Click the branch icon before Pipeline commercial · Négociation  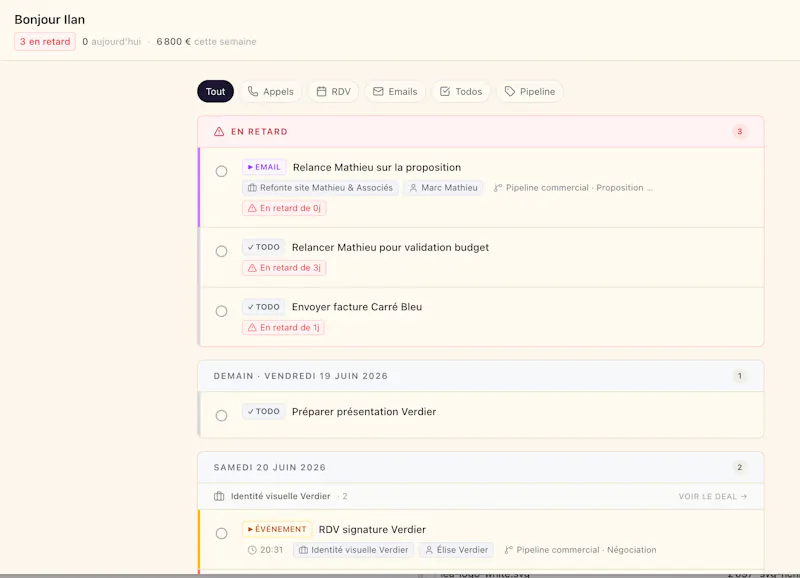click(509, 550)
